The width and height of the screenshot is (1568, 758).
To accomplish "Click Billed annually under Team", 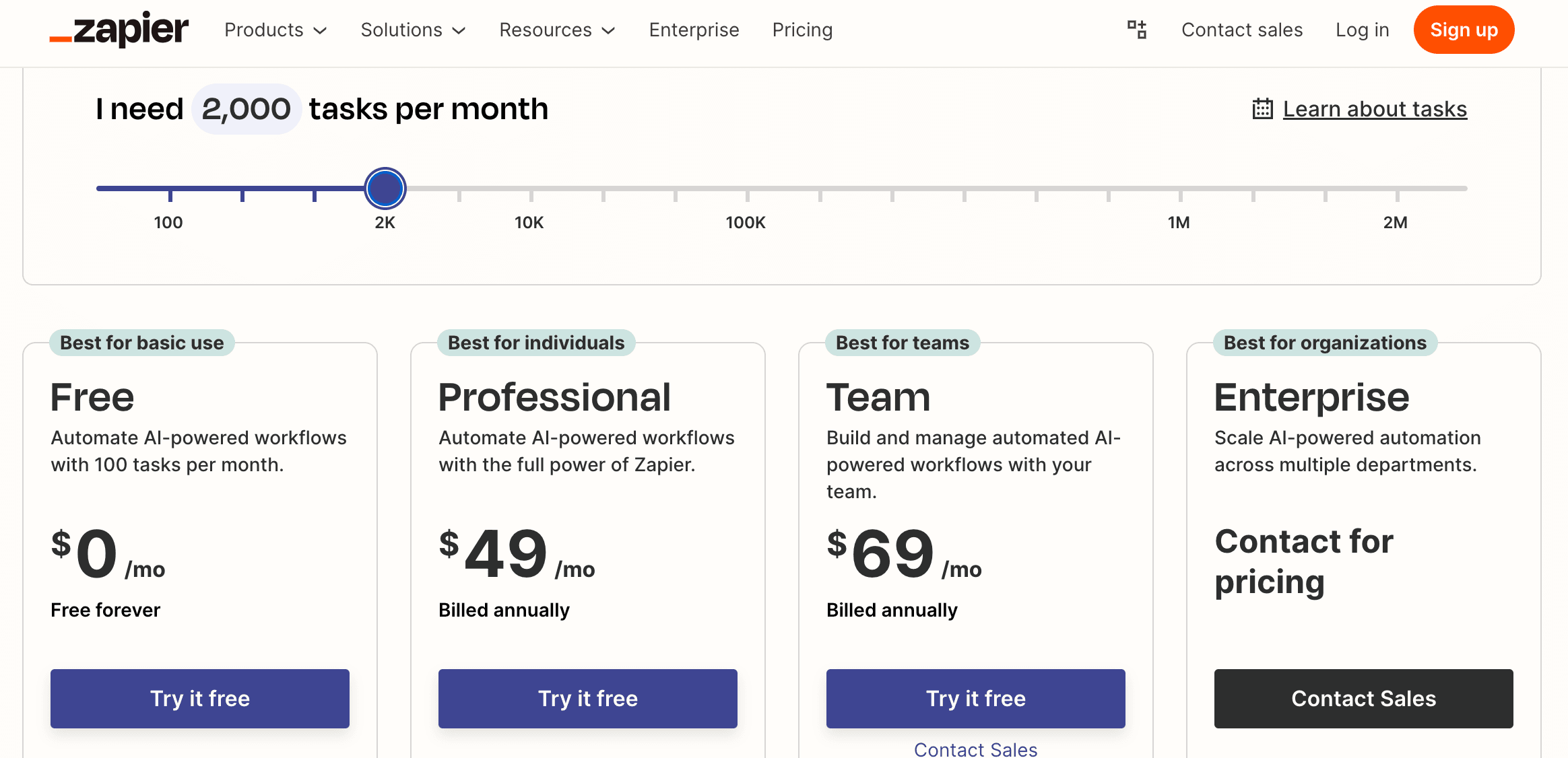I will point(892,610).
